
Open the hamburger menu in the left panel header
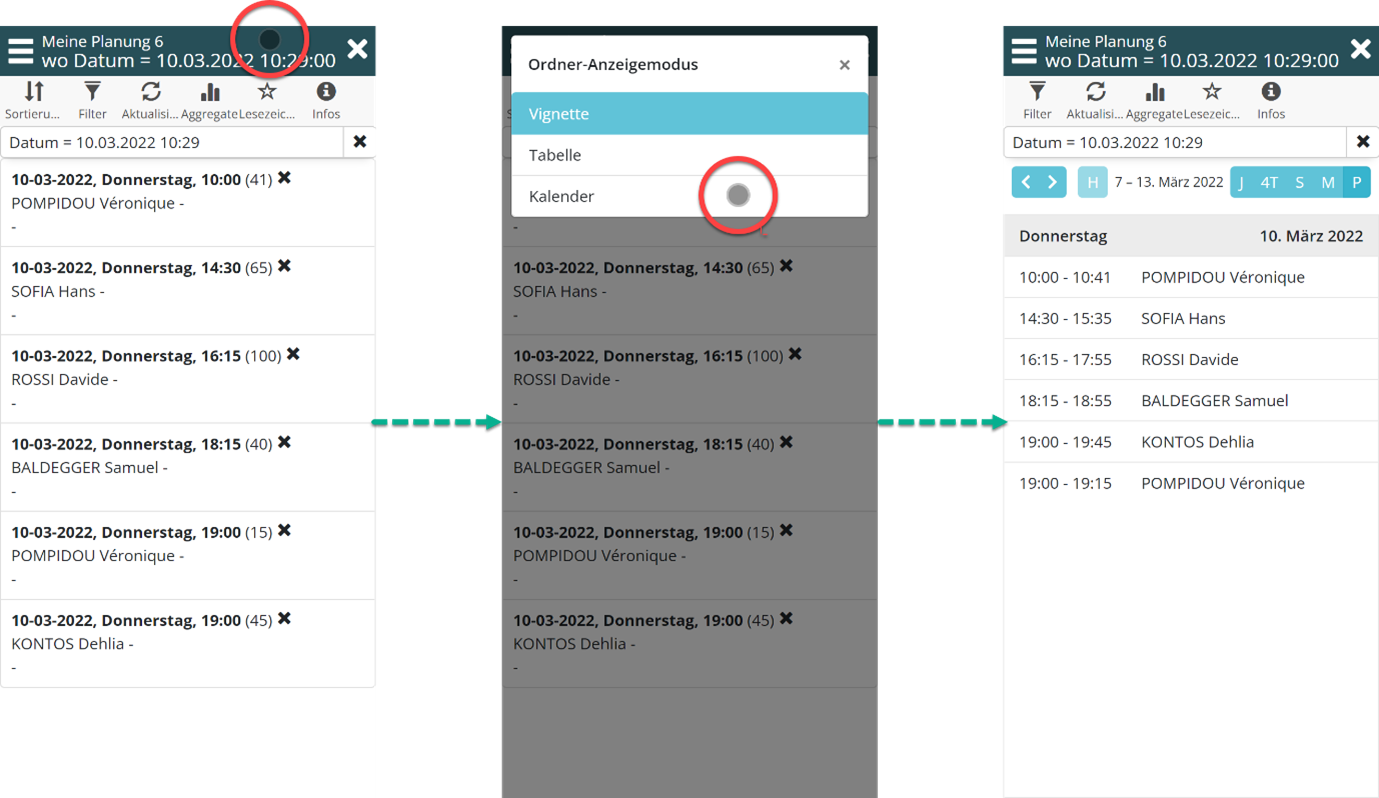[x=21, y=52]
